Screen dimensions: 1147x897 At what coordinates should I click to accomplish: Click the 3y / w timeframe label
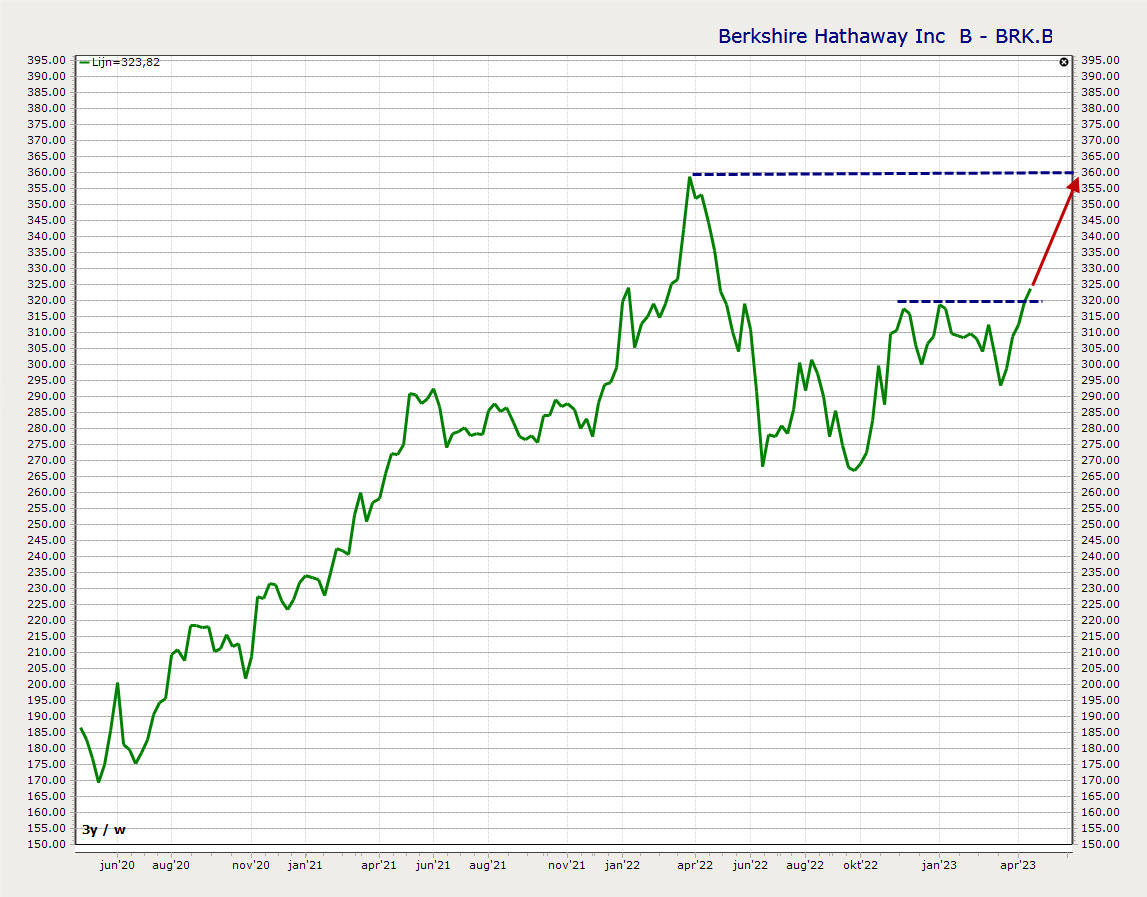point(104,829)
